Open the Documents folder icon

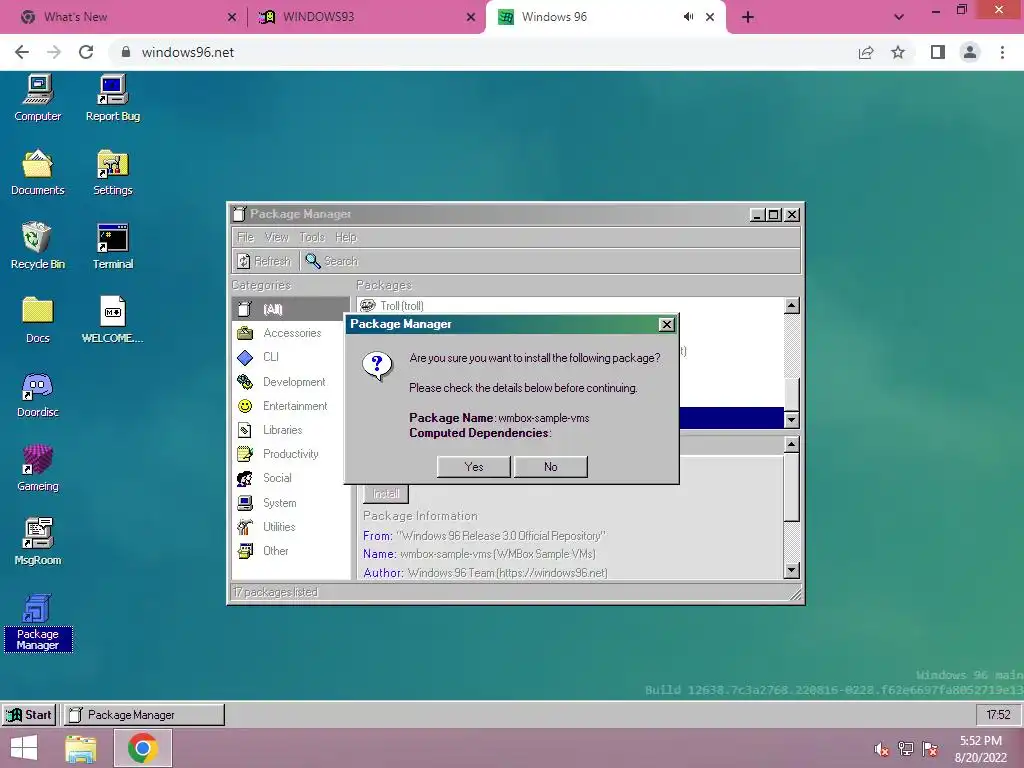tap(37, 172)
